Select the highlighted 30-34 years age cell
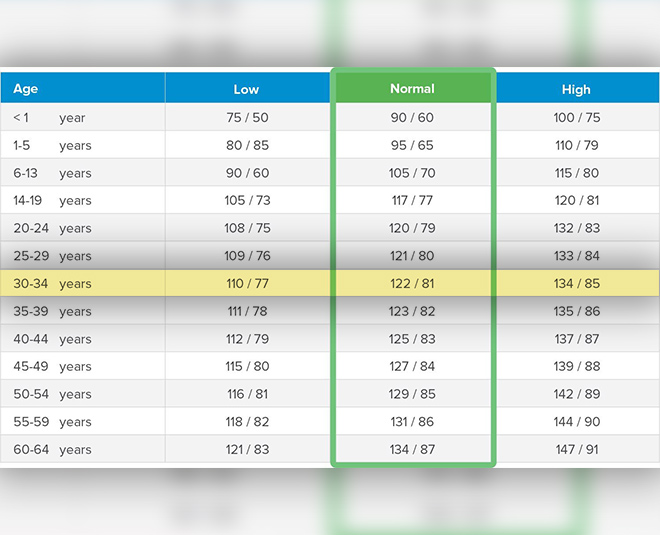This screenshot has height=535, width=660. 52,284
